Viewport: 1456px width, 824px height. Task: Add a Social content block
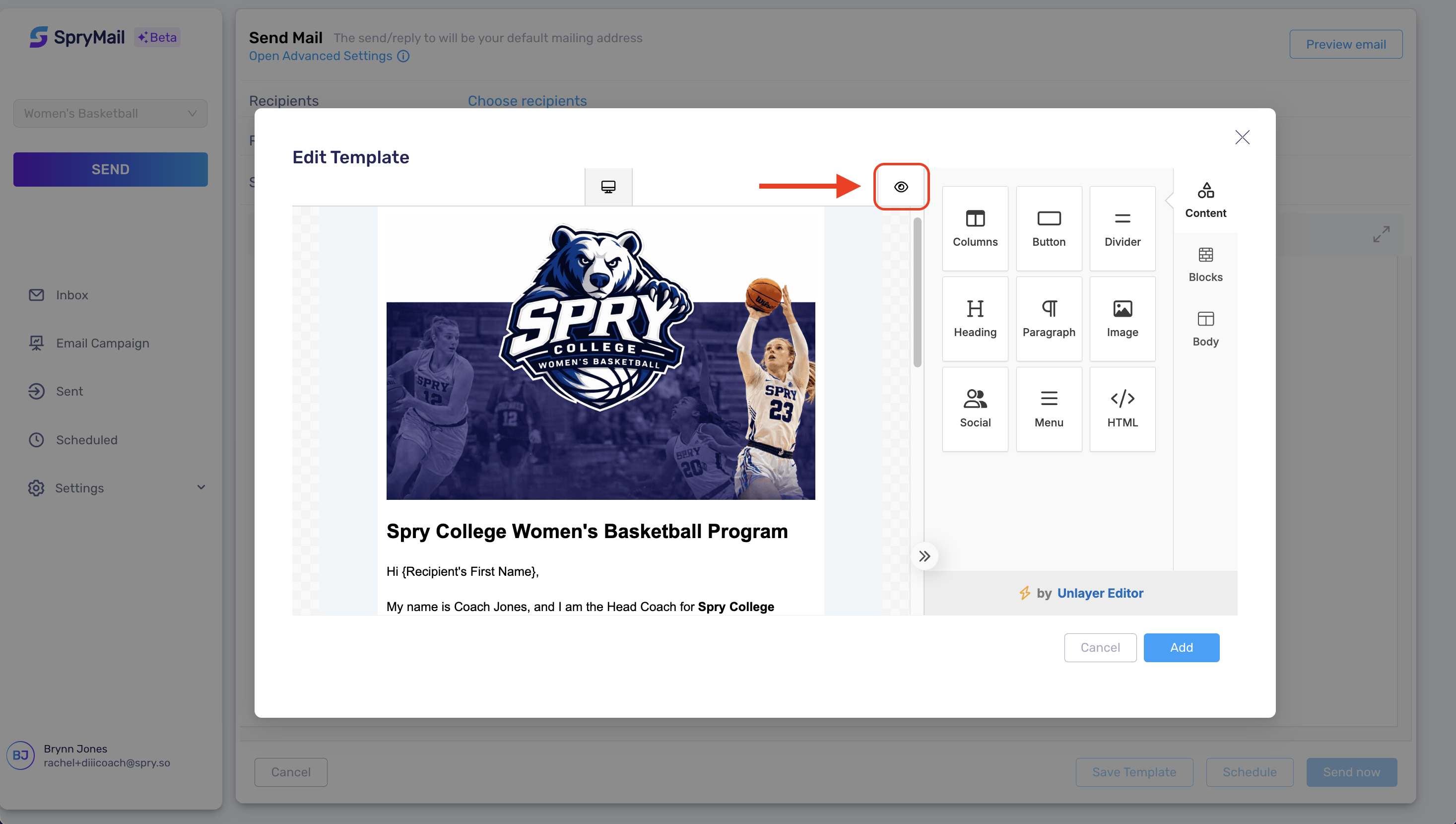975,409
